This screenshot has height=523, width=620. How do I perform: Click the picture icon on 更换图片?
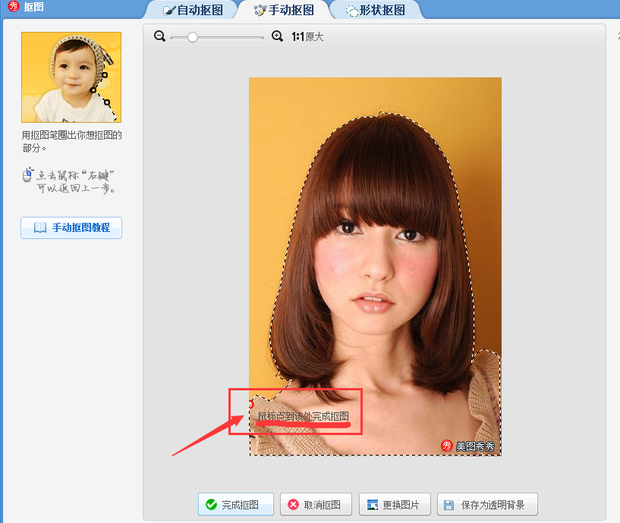(x=372, y=505)
